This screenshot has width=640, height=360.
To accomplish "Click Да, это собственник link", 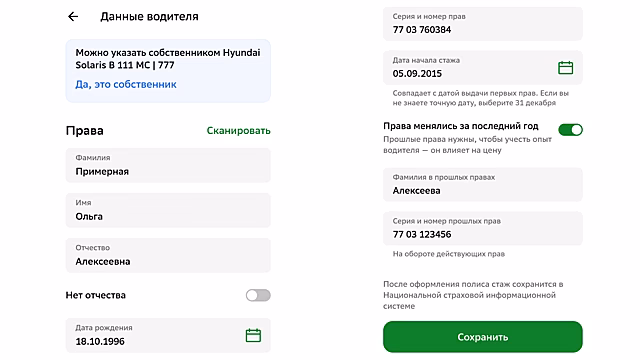I will click(x=126, y=84).
